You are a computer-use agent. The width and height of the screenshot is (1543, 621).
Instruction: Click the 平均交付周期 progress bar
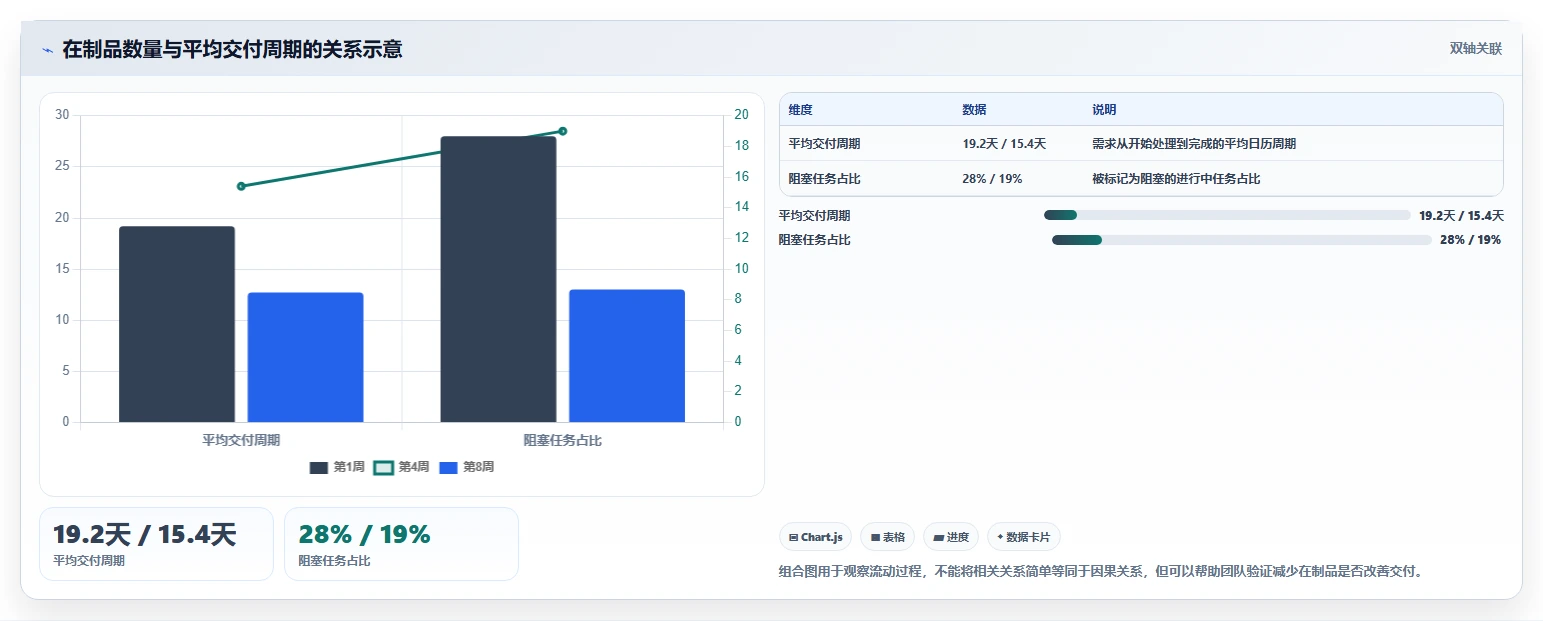pos(1227,215)
